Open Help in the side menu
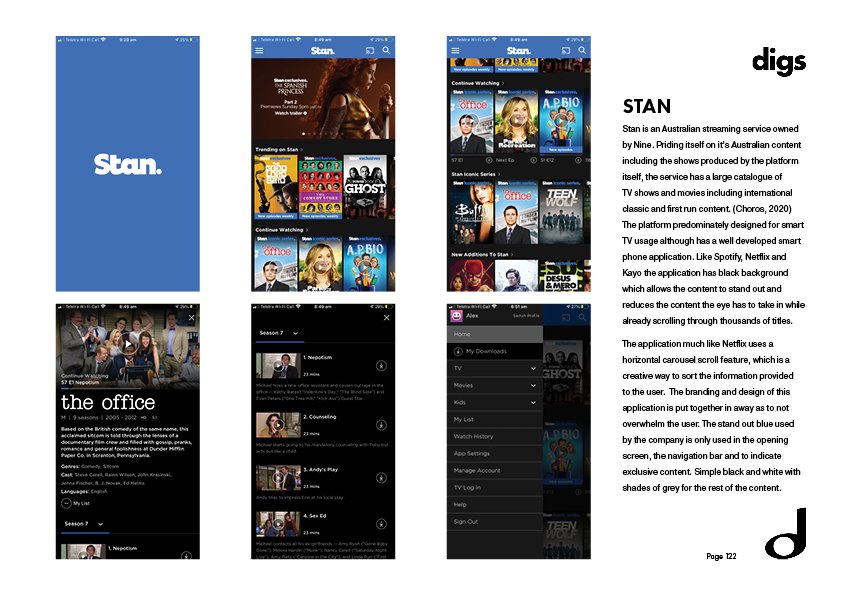The width and height of the screenshot is (842, 595). tap(495, 505)
